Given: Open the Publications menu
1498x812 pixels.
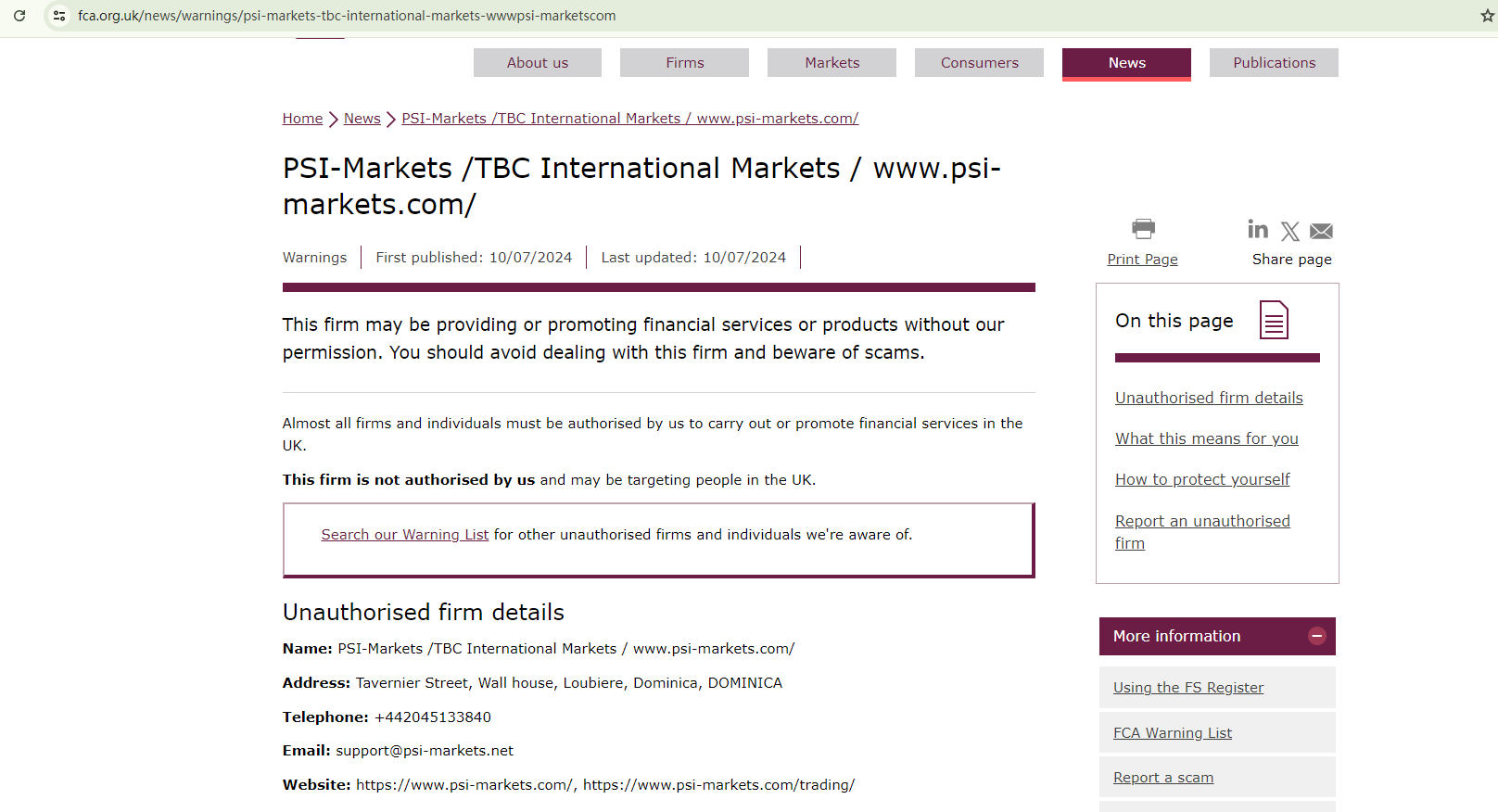Looking at the screenshot, I should 1275,63.
